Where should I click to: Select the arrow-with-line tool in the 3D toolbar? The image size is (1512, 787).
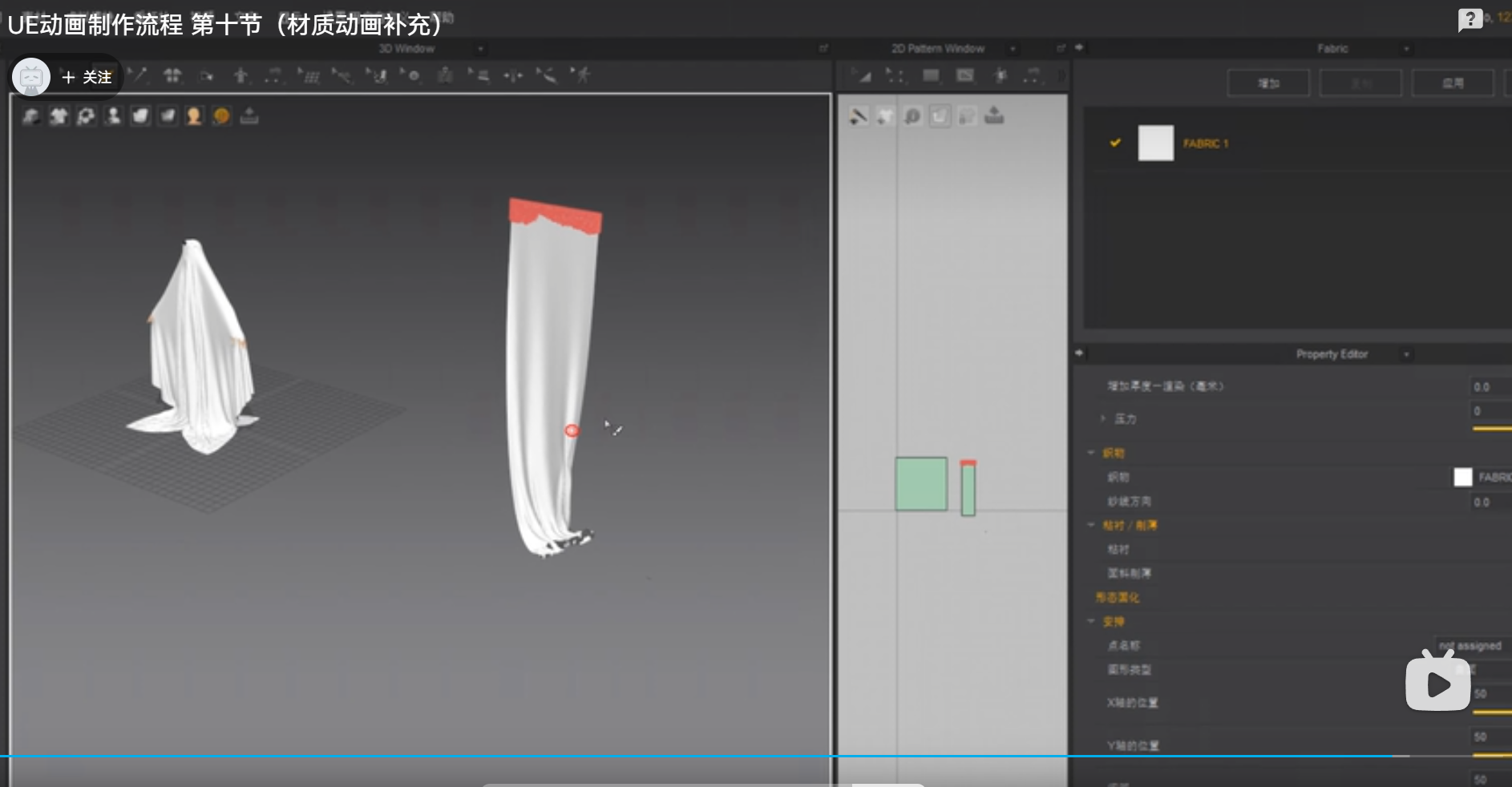[x=138, y=75]
